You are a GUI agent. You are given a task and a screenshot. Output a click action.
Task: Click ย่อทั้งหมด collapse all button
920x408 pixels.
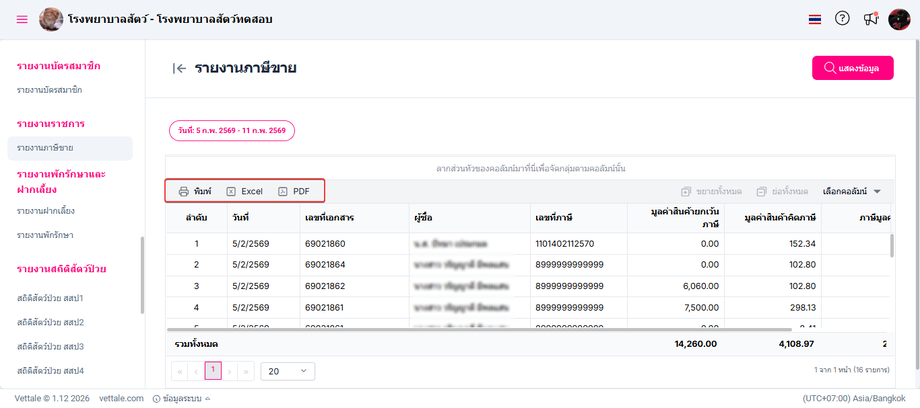coord(782,191)
